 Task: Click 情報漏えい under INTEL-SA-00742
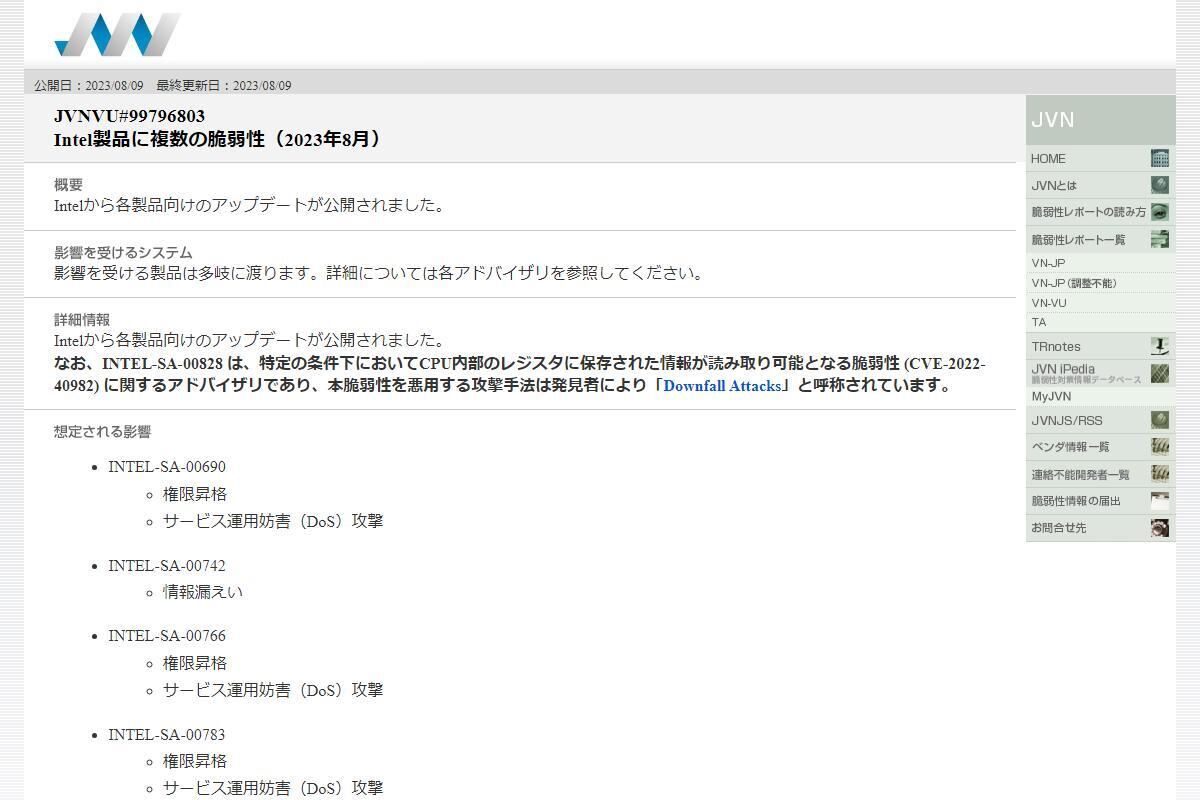[203, 592]
